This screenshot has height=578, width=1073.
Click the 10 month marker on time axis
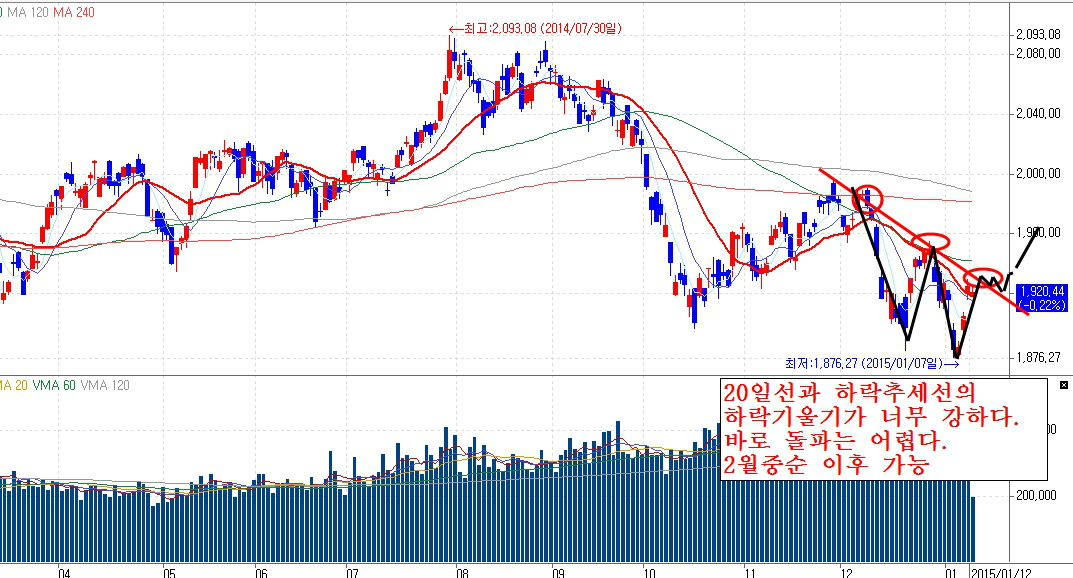pyautogui.click(x=650, y=571)
